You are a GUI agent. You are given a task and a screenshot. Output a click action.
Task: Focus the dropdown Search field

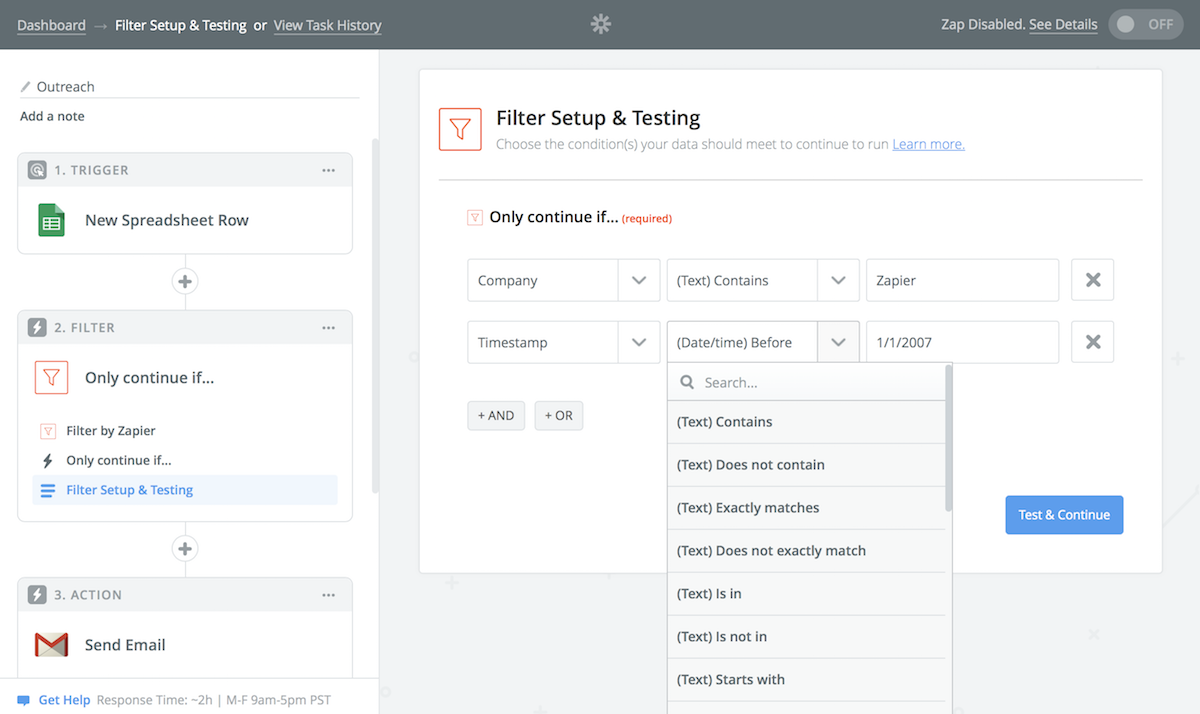pyautogui.click(x=806, y=382)
